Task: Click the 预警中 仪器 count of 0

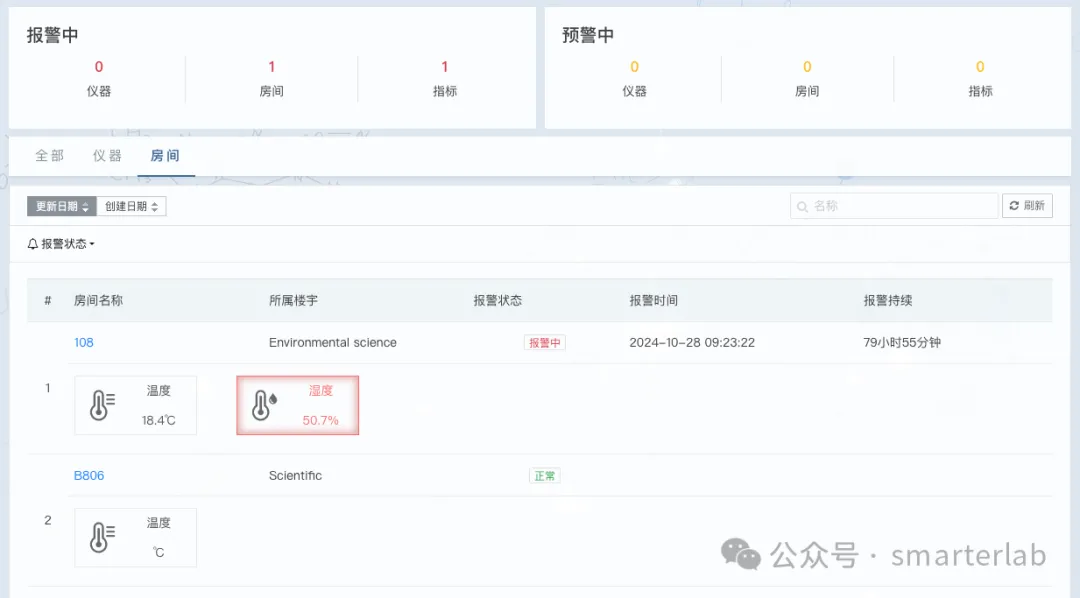Action: (x=634, y=67)
